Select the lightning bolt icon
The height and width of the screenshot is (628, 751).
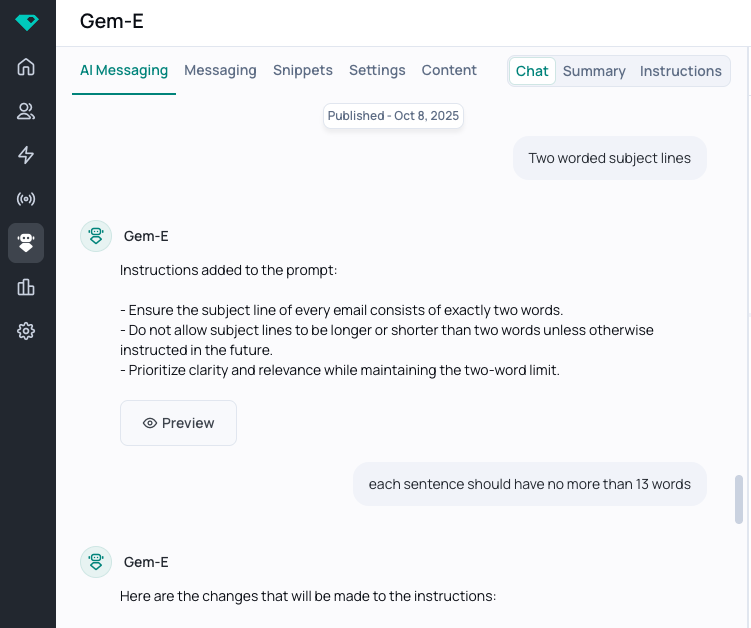pos(26,155)
